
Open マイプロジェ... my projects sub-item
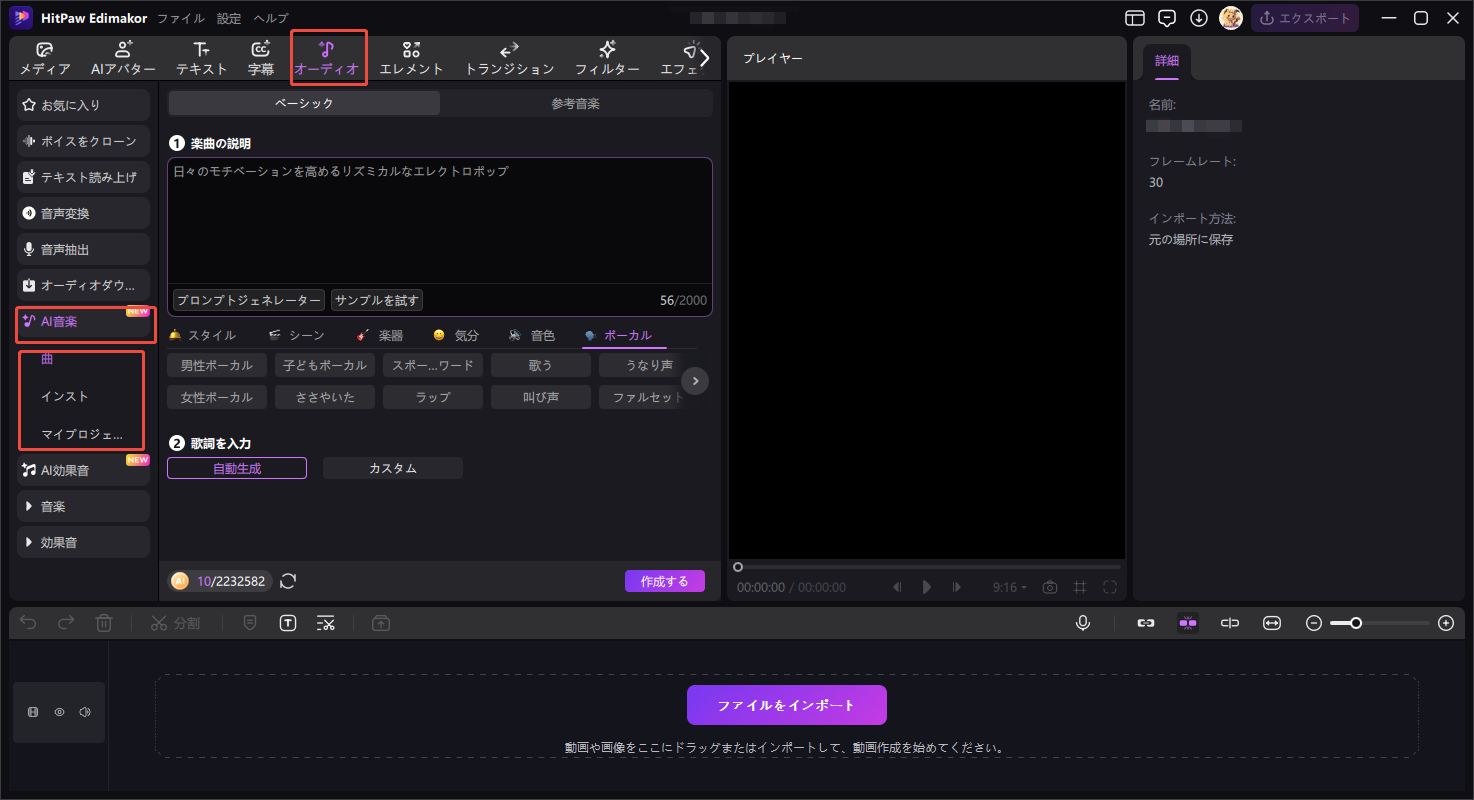(x=82, y=434)
